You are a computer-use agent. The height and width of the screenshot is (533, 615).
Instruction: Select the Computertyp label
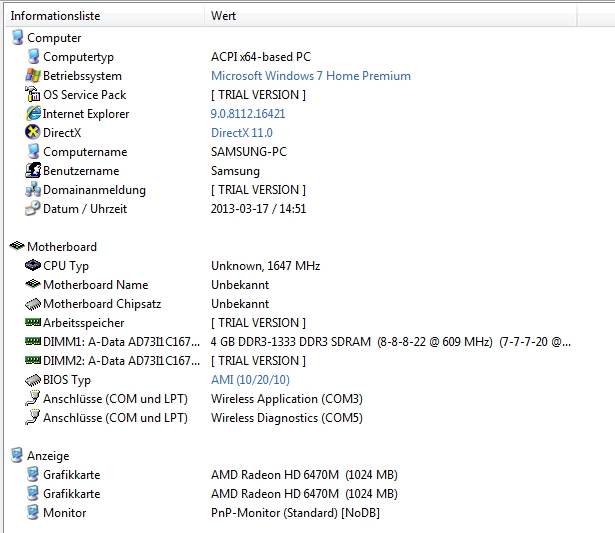click(78, 57)
